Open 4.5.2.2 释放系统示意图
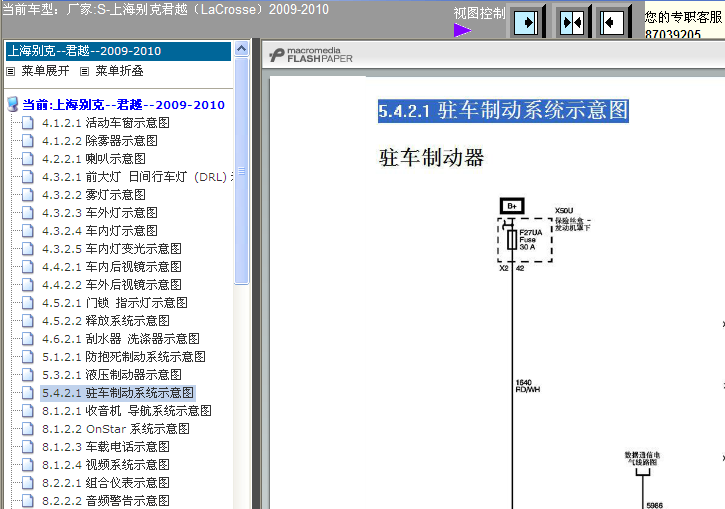This screenshot has height=509, width=725. [105, 321]
